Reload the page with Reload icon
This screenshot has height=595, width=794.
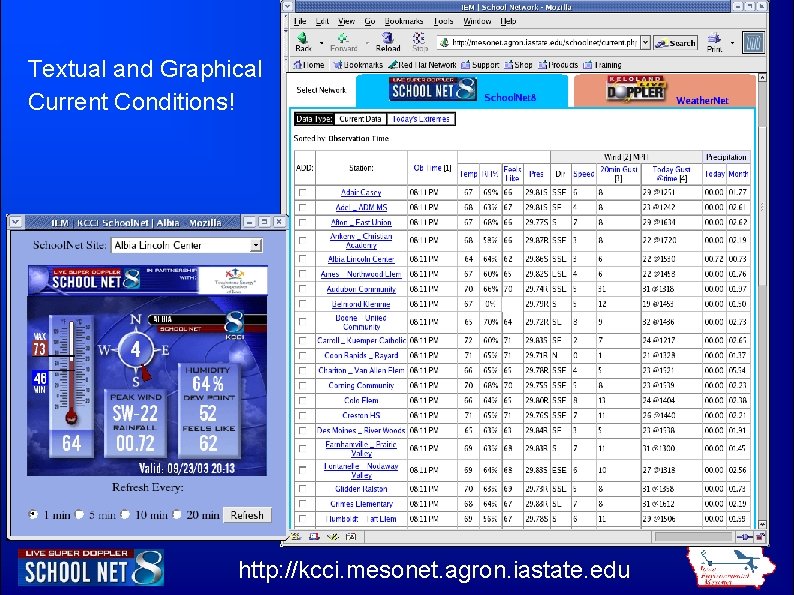[387, 38]
